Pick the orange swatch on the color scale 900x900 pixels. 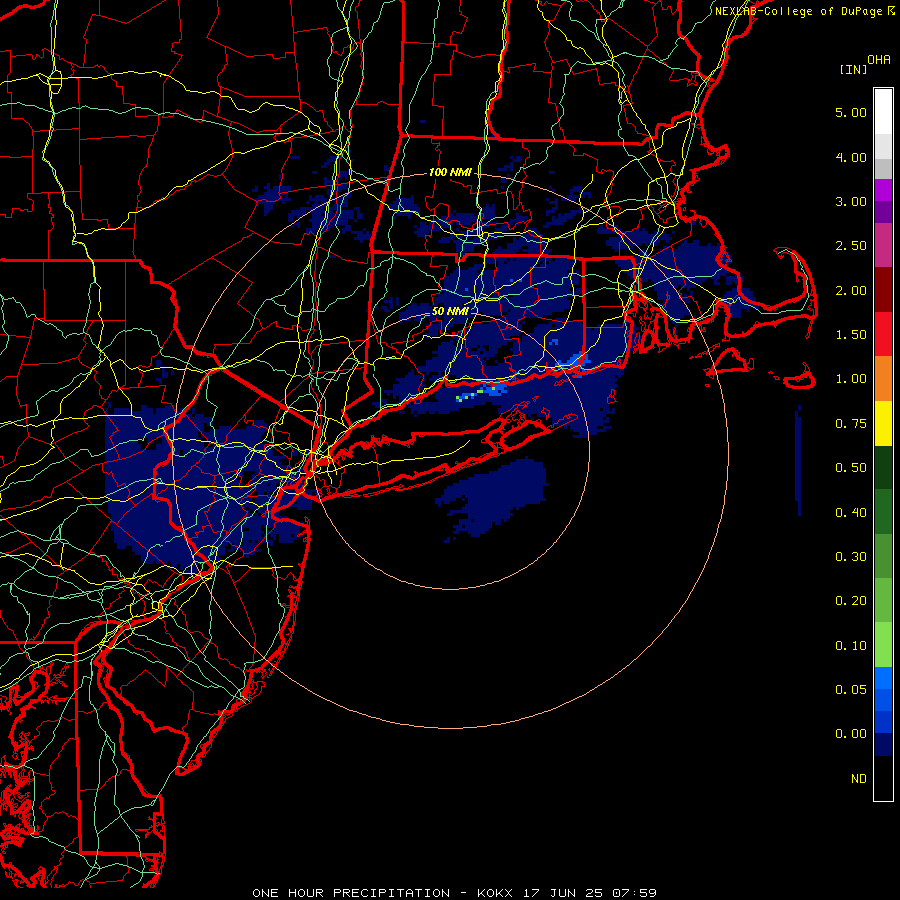pyautogui.click(x=883, y=379)
